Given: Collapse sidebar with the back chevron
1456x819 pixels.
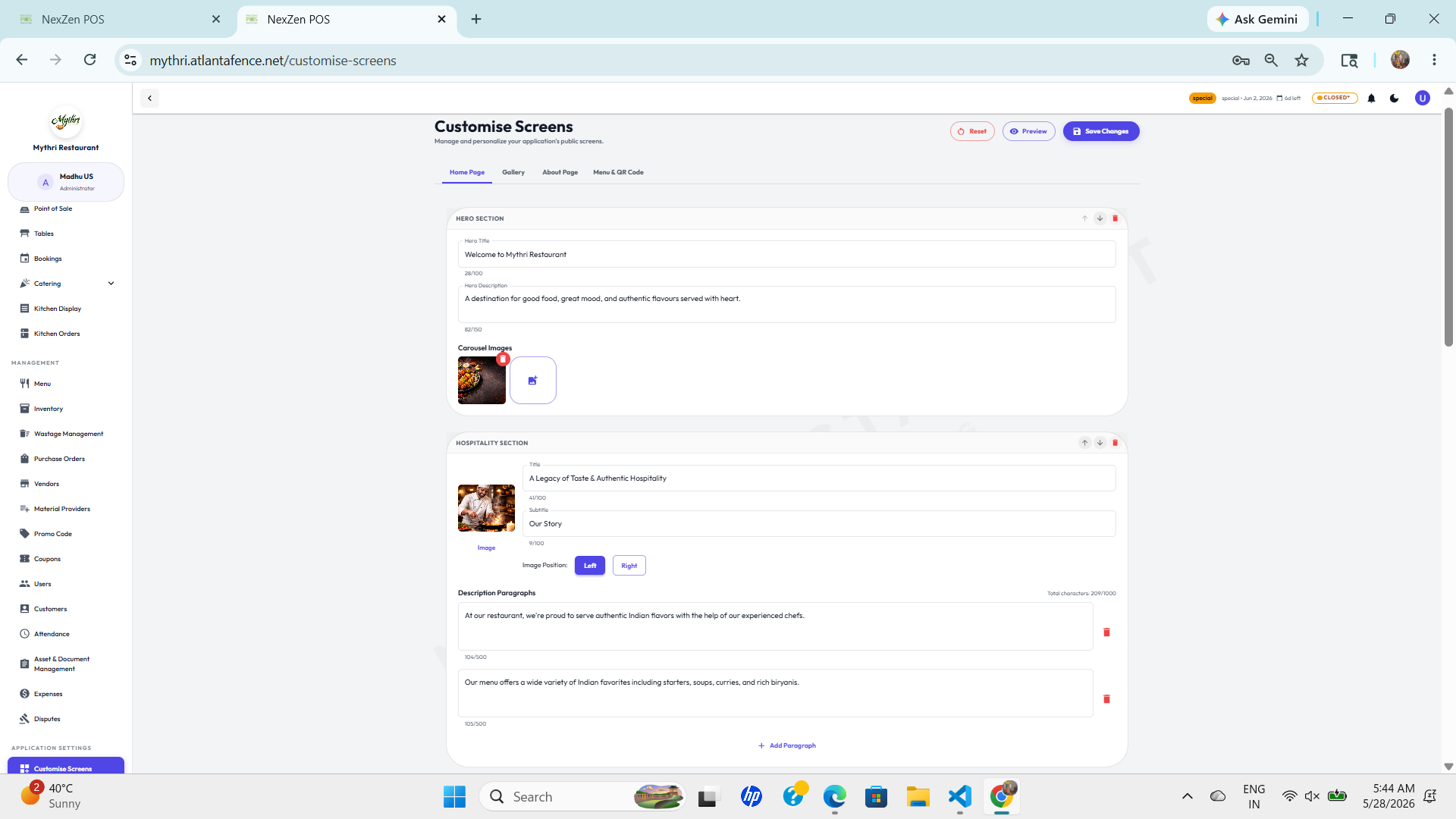Looking at the screenshot, I should 149,98.
